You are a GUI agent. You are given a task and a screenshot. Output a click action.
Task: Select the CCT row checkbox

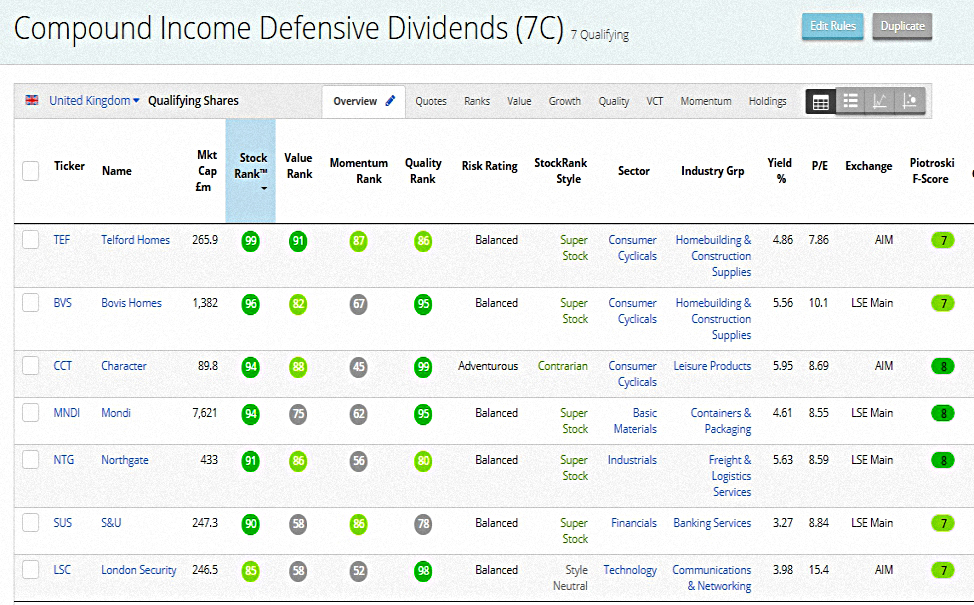(x=30, y=366)
